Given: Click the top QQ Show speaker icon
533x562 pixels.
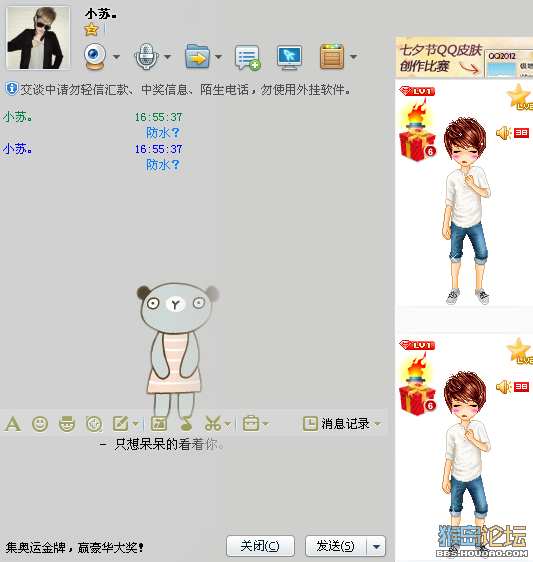Looking at the screenshot, I should tap(504, 133).
